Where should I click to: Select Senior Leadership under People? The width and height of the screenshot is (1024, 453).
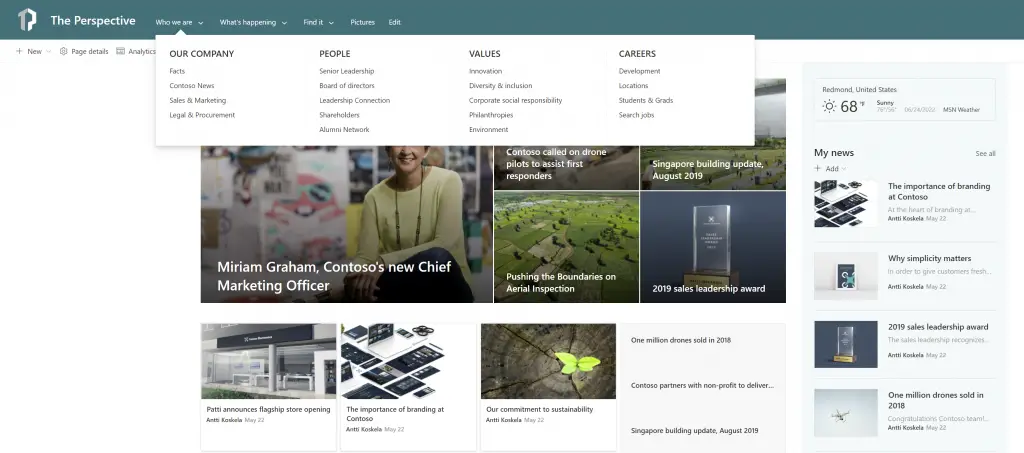point(346,71)
